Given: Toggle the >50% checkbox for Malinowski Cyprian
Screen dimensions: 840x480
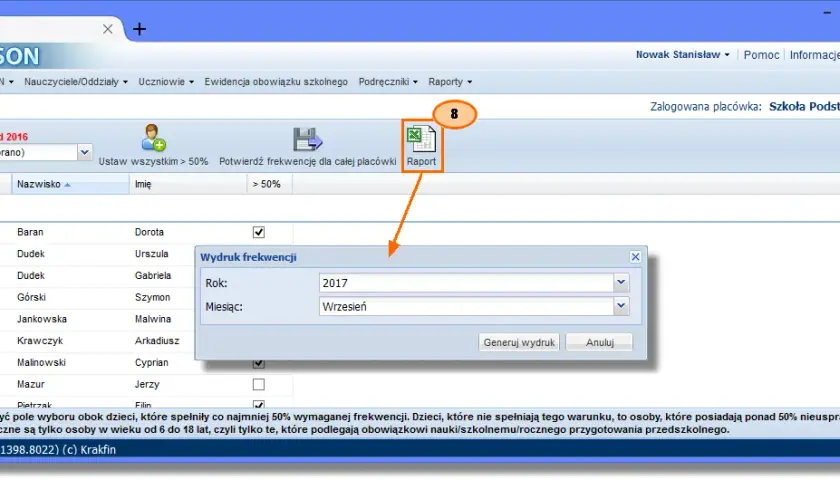Looking at the screenshot, I should [259, 364].
